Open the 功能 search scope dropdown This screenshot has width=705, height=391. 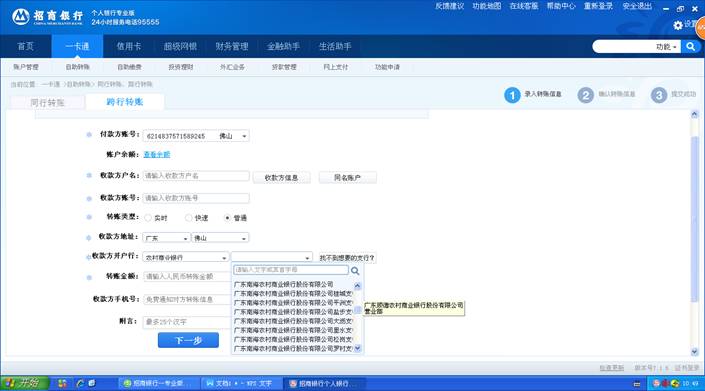[x=666, y=47]
